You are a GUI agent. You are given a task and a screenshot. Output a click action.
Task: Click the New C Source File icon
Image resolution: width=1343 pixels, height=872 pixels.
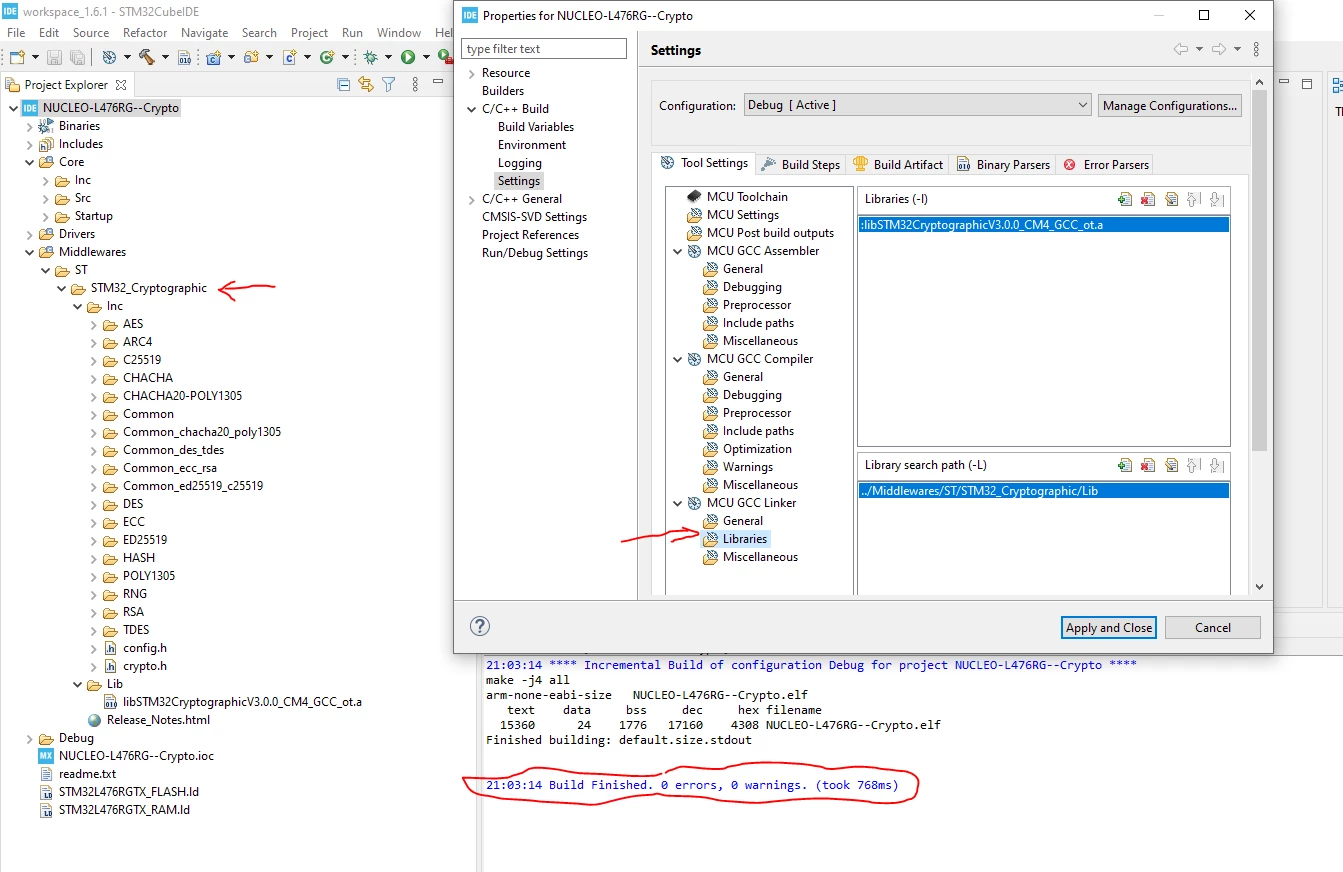[x=289, y=58]
